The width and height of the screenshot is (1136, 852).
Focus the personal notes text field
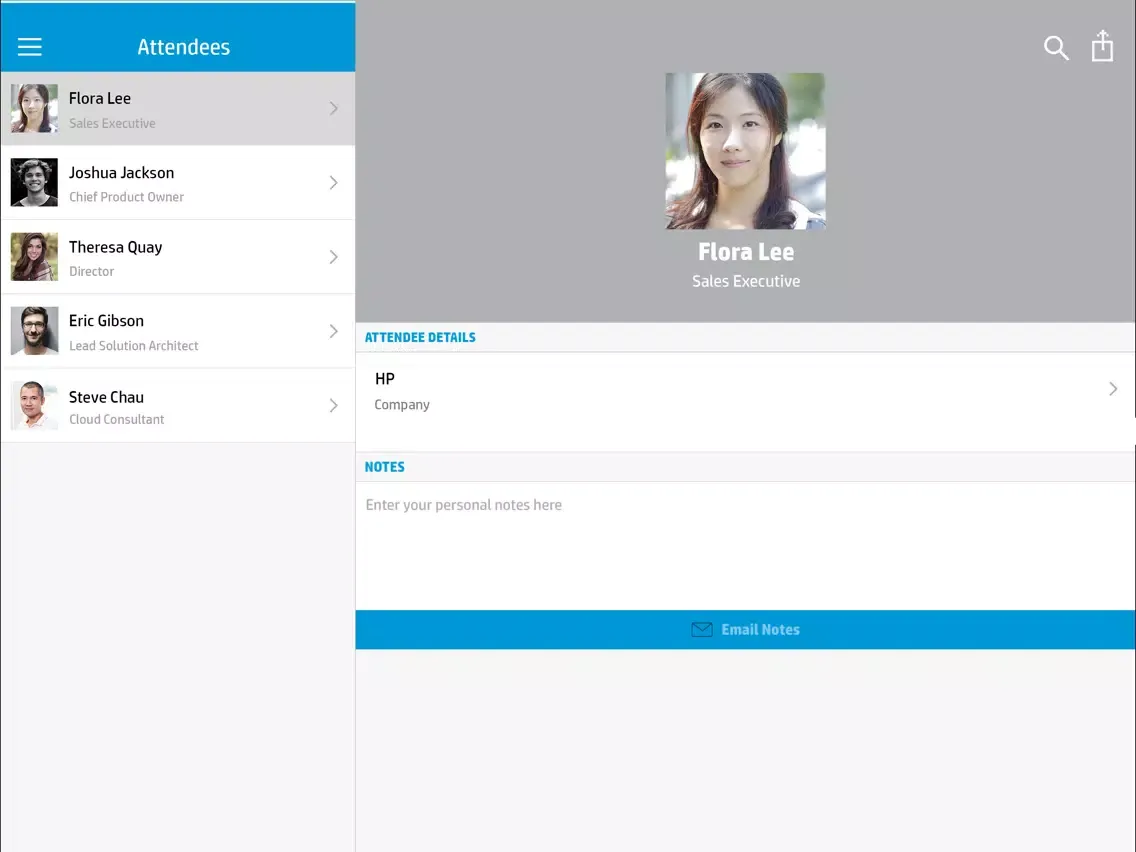point(746,546)
